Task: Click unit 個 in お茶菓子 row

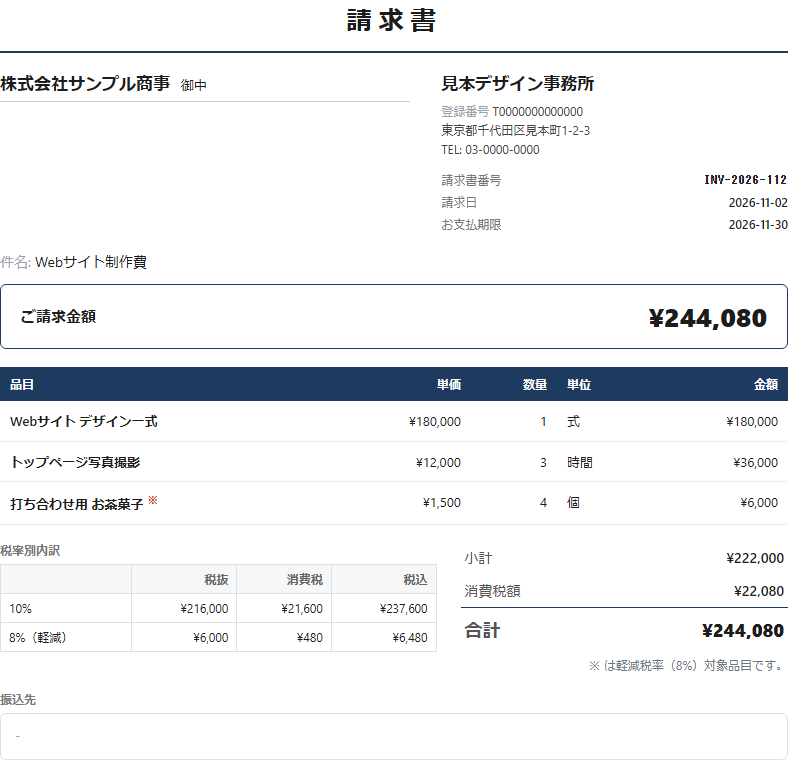Action: (573, 502)
